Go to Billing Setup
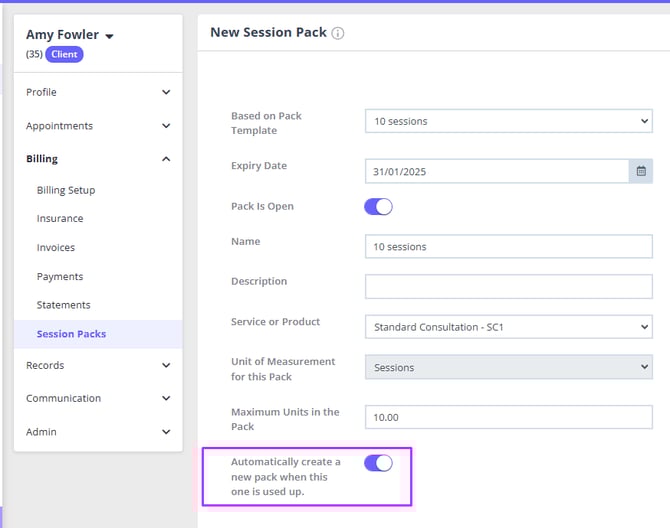The width and height of the screenshot is (670, 528). point(66,190)
